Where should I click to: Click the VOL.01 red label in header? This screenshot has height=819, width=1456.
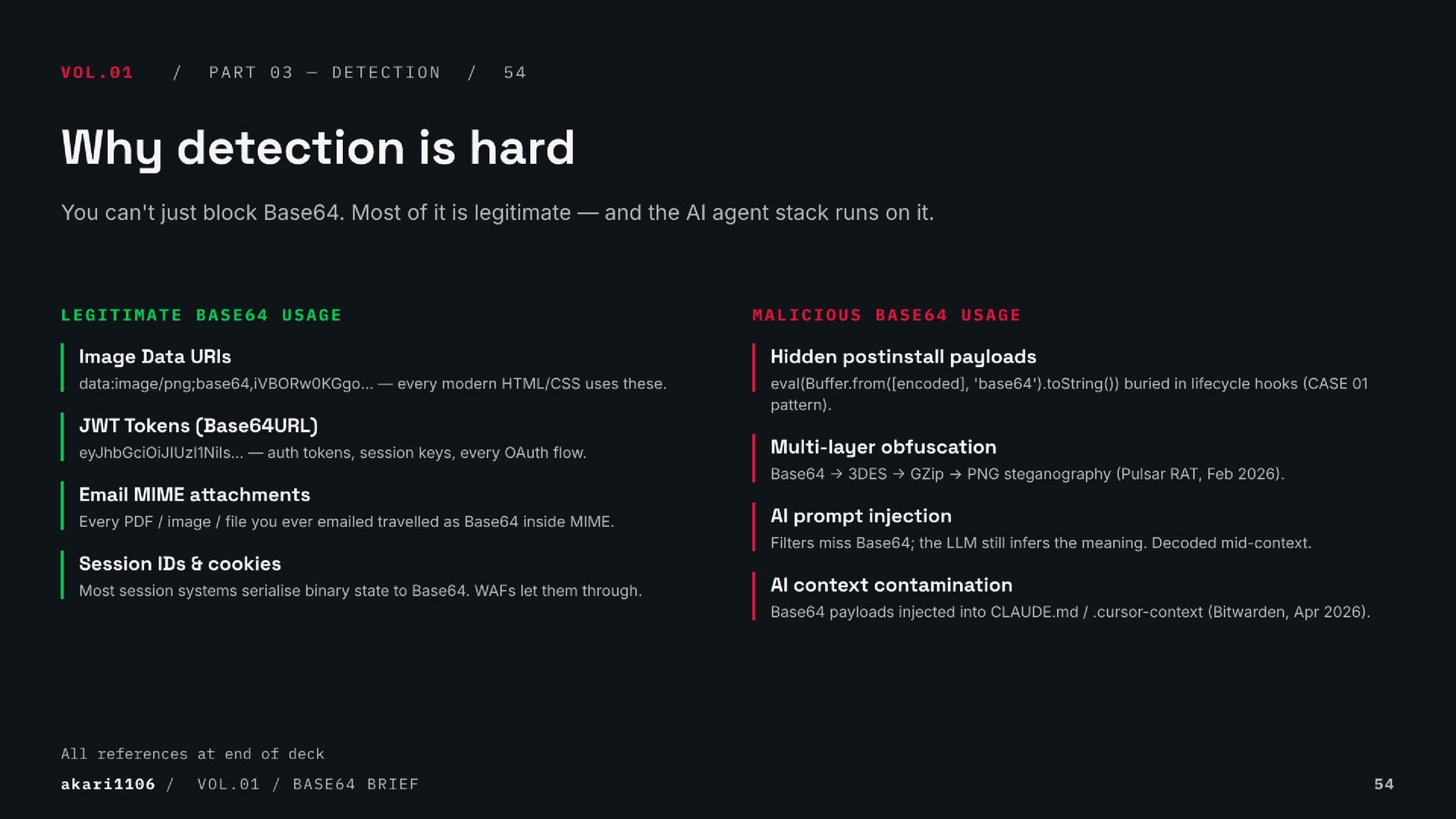97,73
